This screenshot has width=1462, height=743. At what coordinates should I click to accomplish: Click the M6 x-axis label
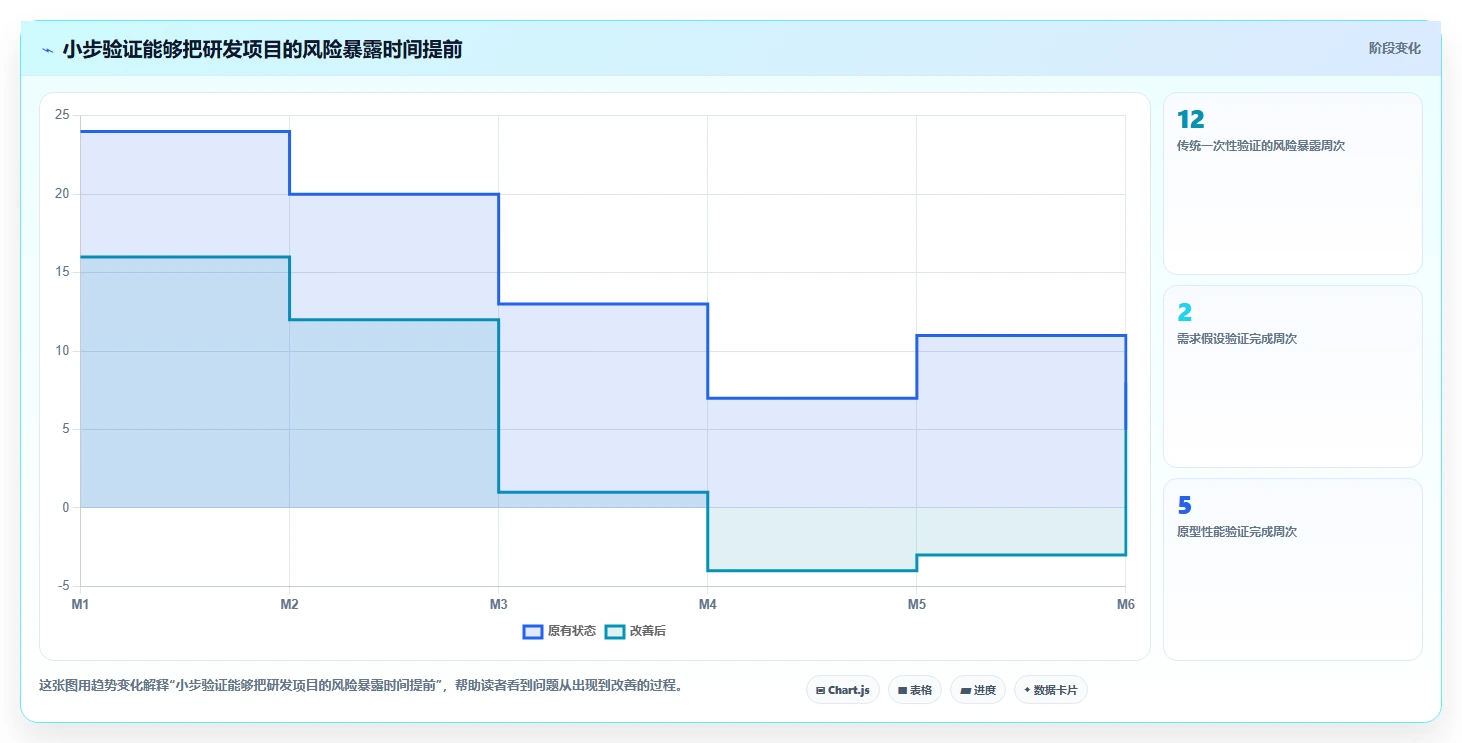[x=1125, y=604]
